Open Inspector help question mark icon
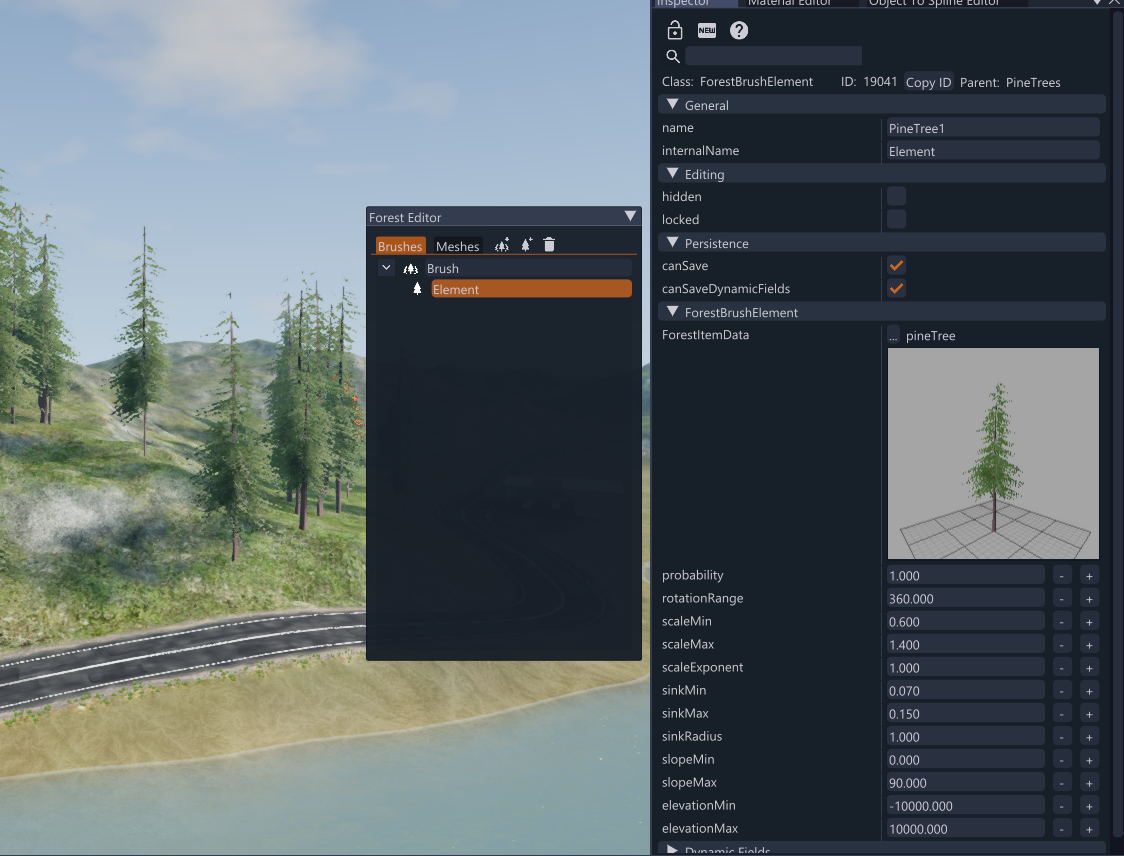 click(739, 30)
